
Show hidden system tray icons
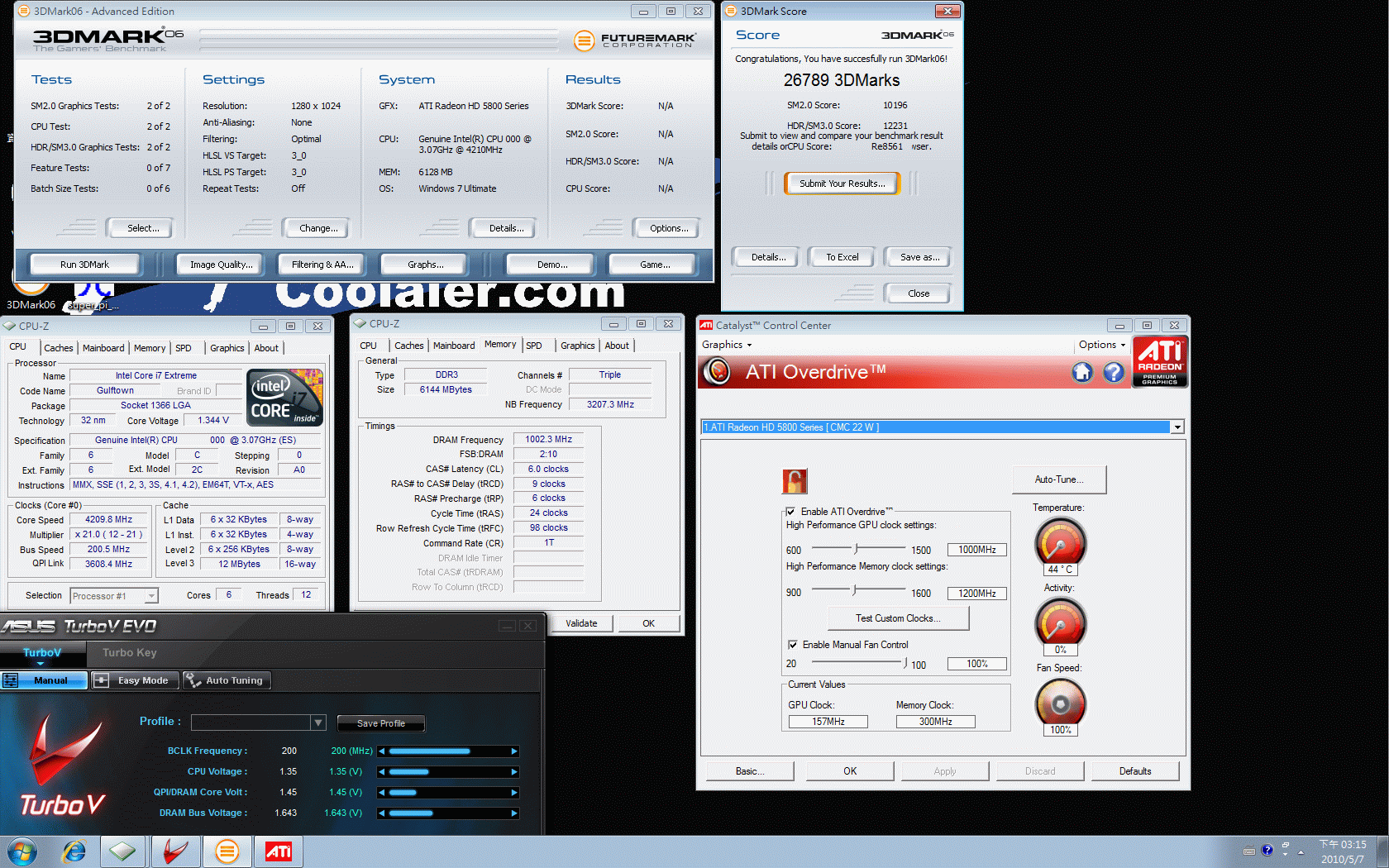(x=1301, y=852)
